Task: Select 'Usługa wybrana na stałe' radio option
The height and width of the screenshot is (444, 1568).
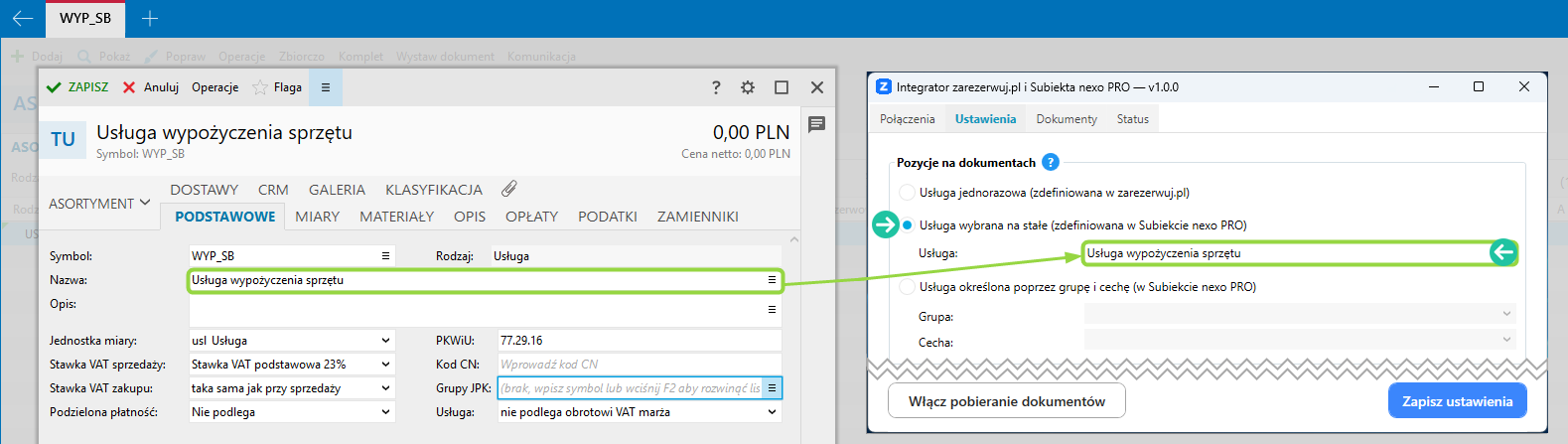Action: [907, 225]
